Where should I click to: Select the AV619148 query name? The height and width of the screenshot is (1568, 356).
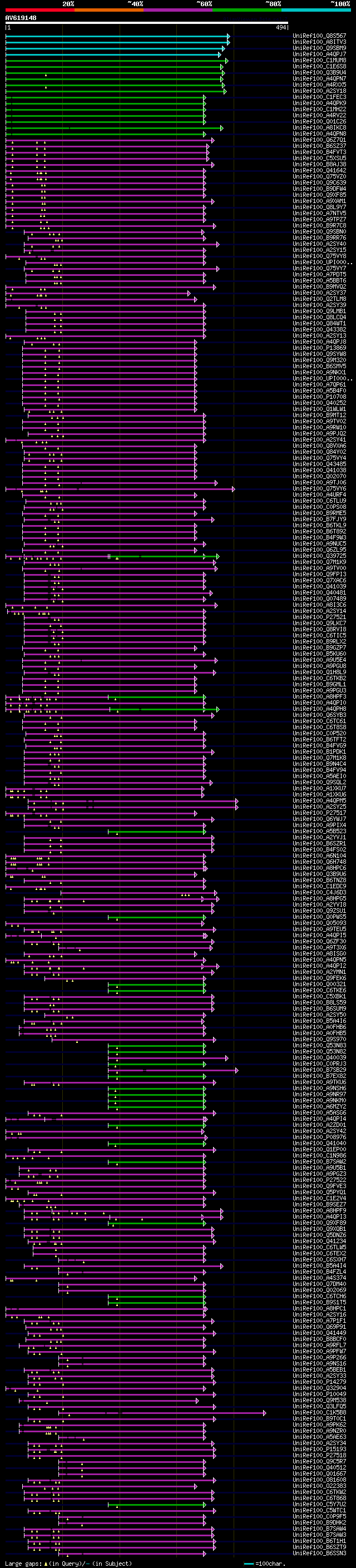(21, 18)
